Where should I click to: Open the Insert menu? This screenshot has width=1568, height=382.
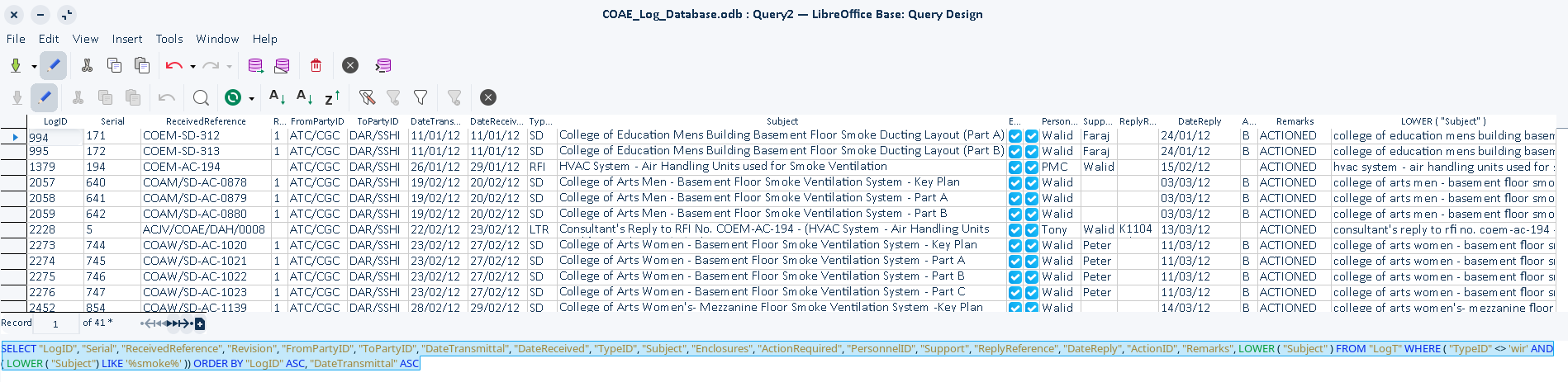[127, 39]
